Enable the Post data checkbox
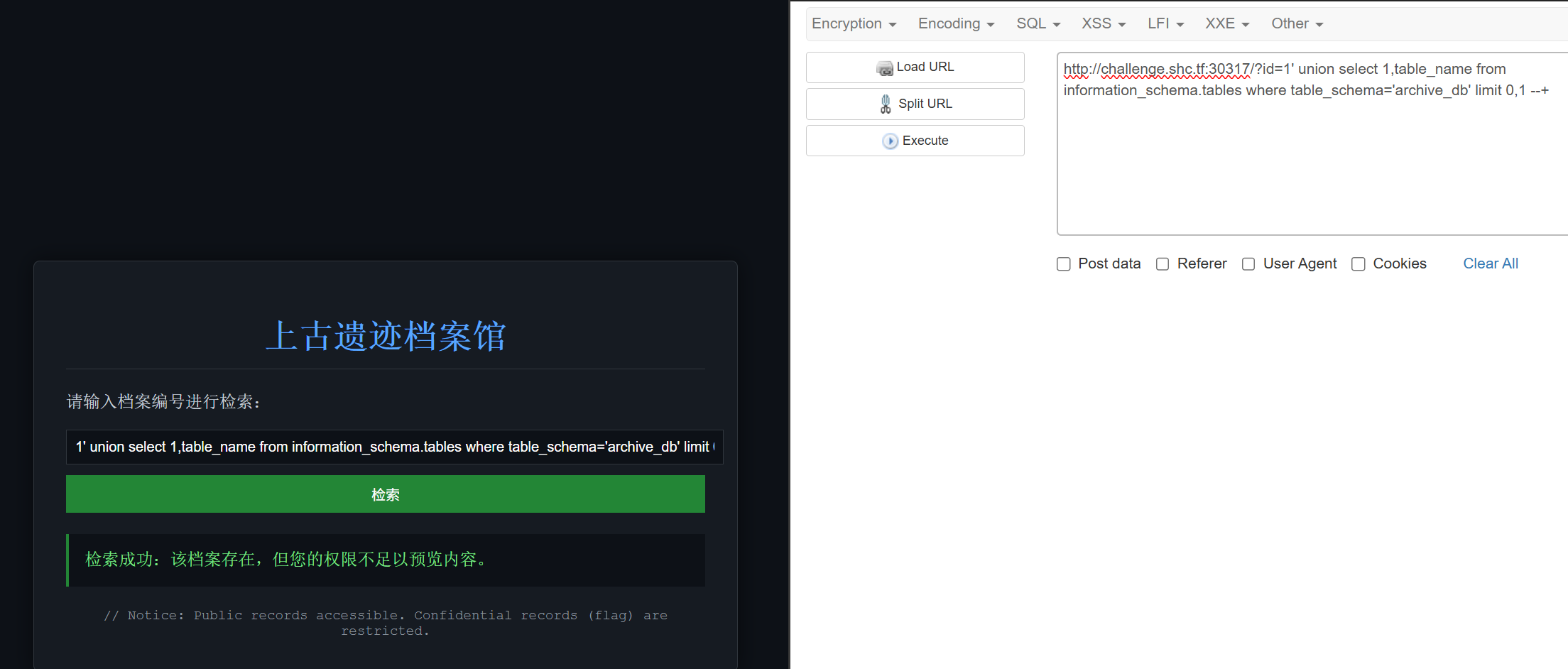 click(x=1063, y=264)
